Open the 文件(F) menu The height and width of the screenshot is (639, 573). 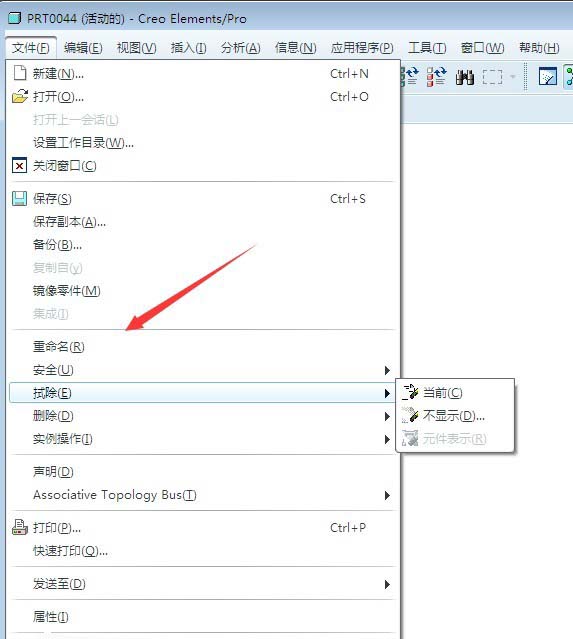(x=31, y=48)
